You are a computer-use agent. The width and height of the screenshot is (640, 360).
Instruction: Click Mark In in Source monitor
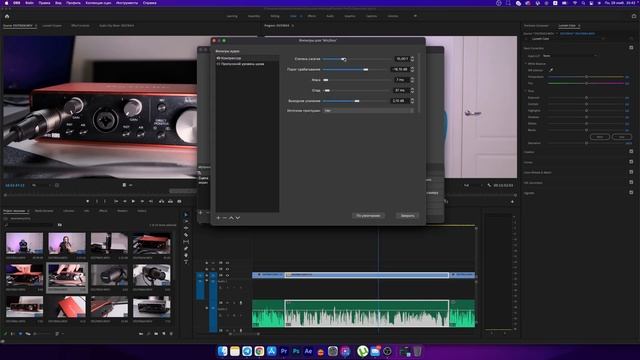coord(97,201)
